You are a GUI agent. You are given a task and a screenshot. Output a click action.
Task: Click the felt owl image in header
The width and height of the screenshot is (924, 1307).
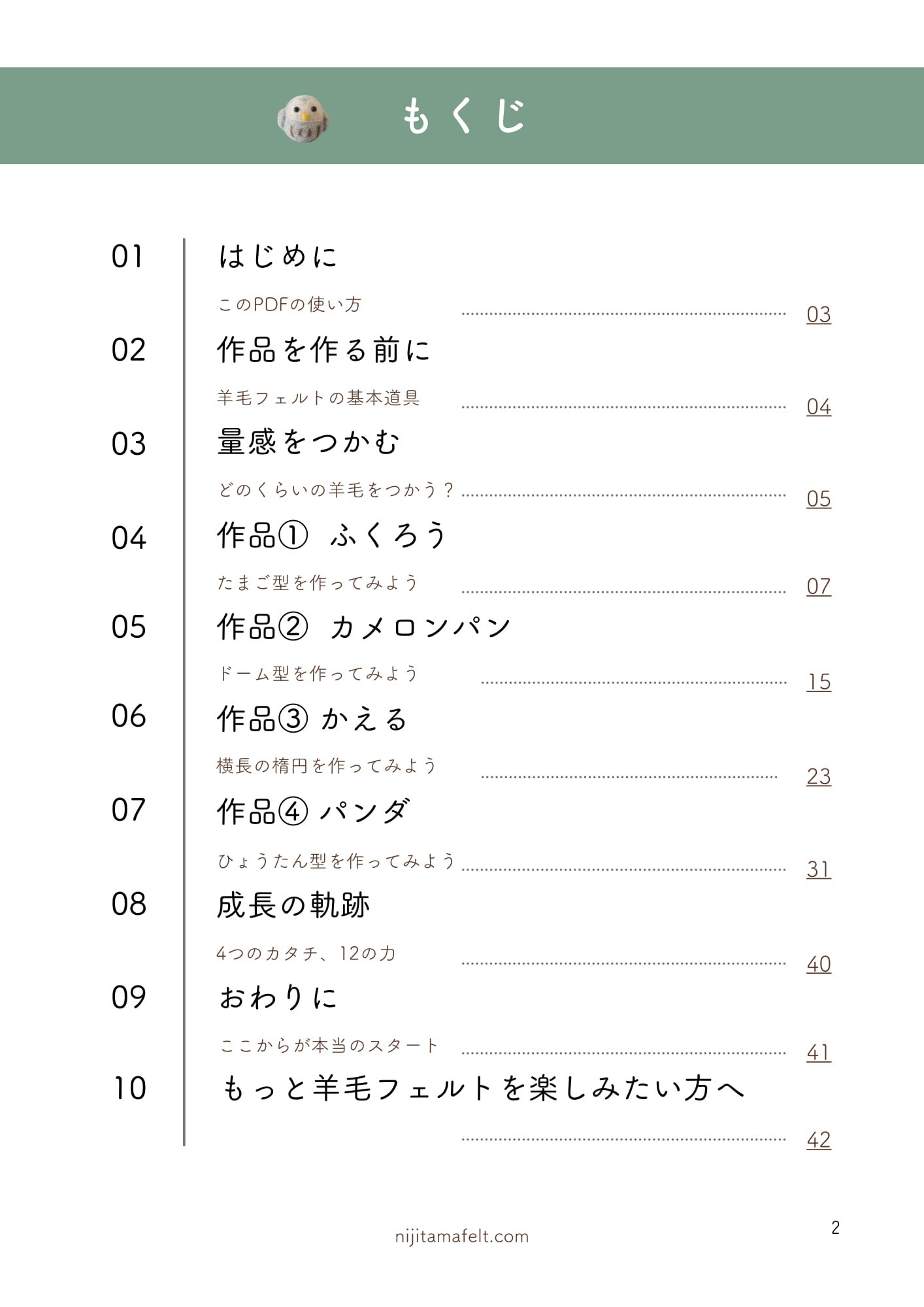303,118
